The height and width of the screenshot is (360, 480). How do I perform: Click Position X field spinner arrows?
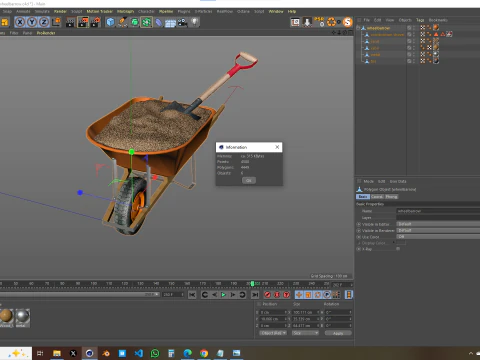click(286, 312)
